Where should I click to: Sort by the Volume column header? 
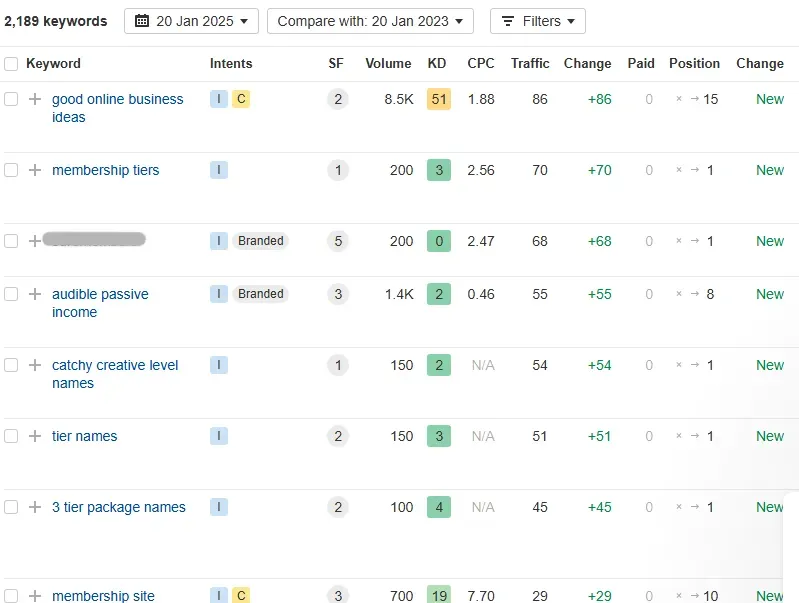388,63
